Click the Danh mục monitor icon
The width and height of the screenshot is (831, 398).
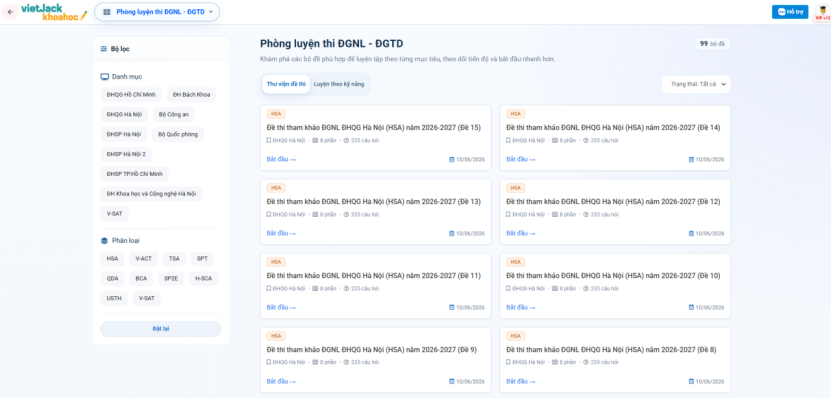click(104, 77)
